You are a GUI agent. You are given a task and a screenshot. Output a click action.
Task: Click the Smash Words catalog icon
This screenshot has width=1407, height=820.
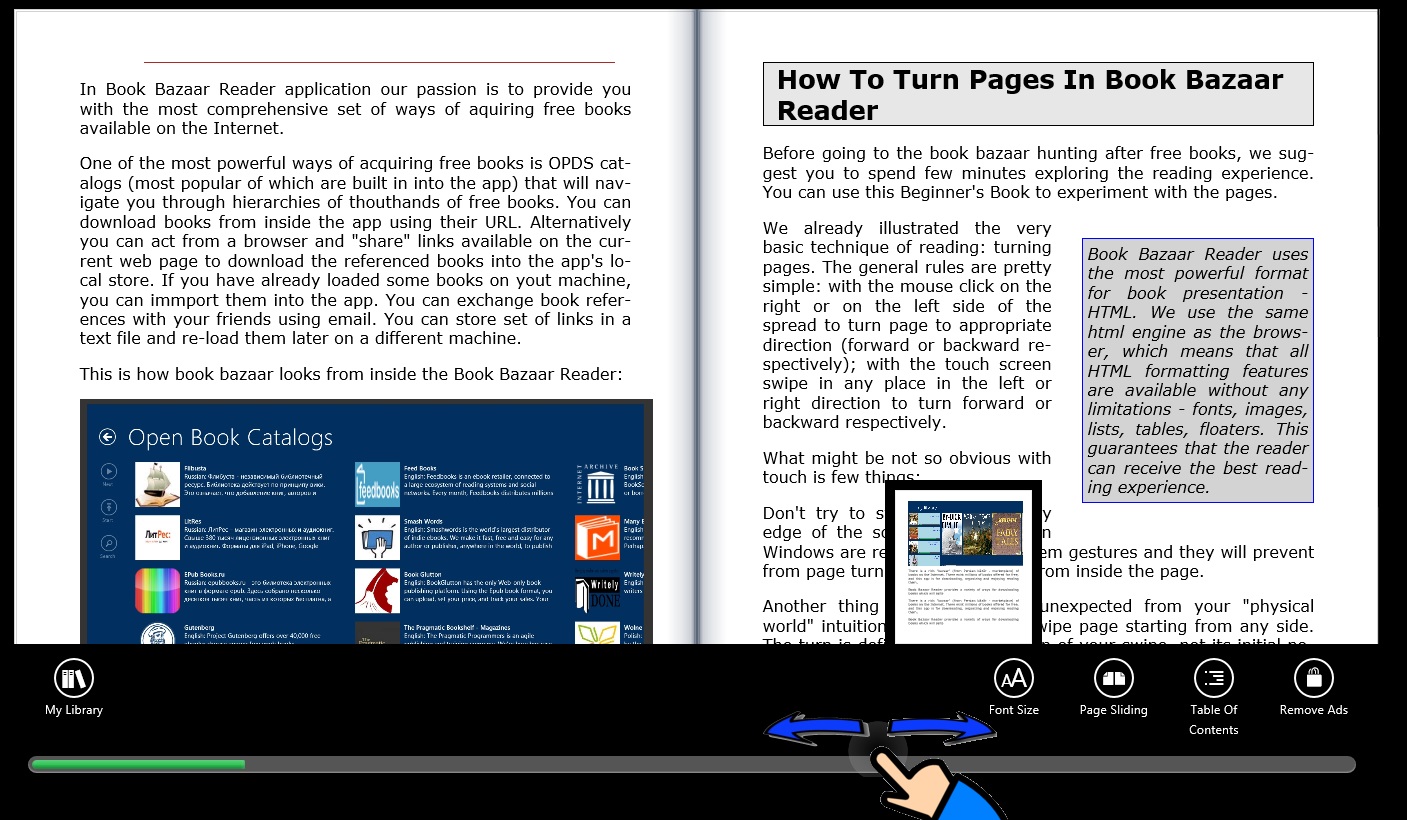tap(377, 537)
